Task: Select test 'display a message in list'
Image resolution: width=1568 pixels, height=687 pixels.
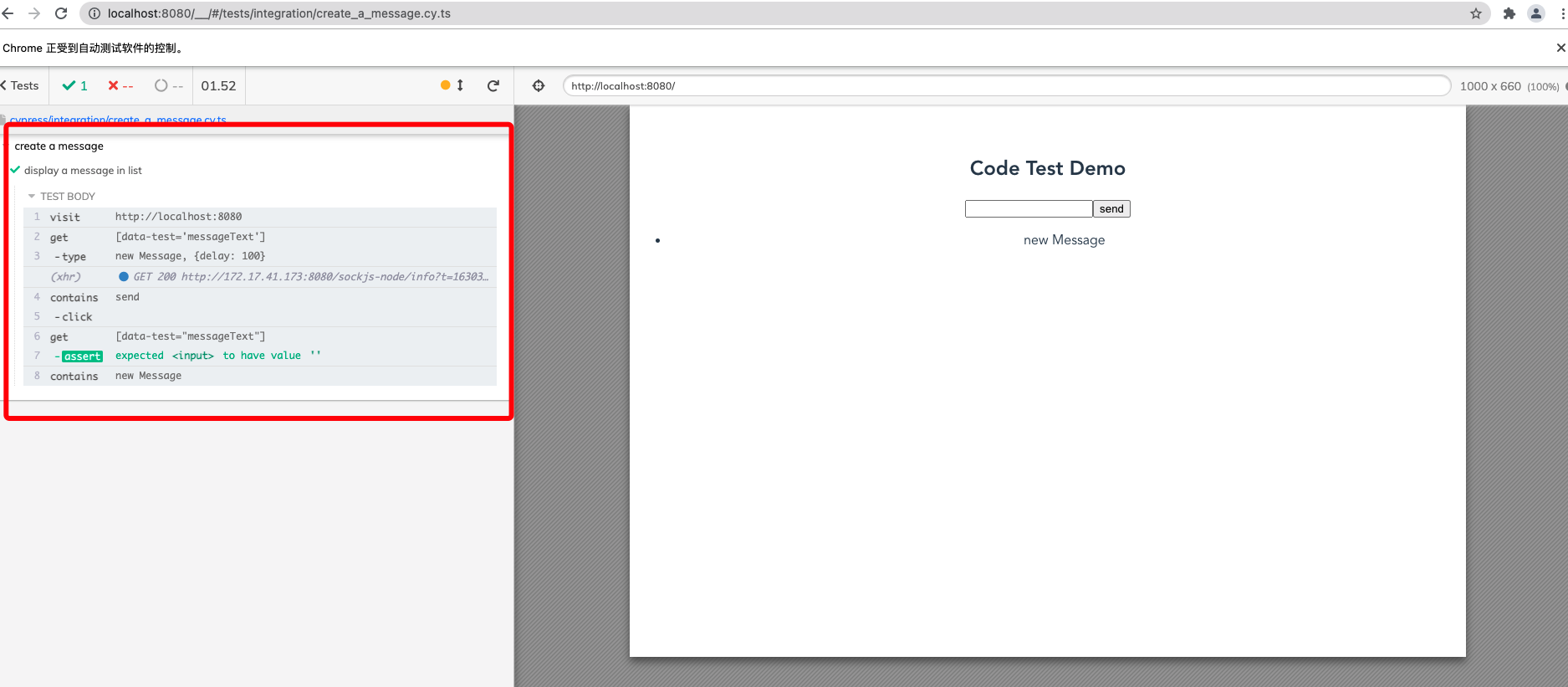Action: 83,170
